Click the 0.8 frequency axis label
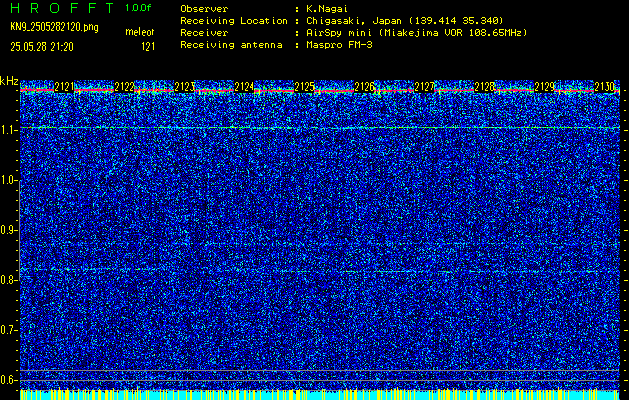 [x=9, y=280]
